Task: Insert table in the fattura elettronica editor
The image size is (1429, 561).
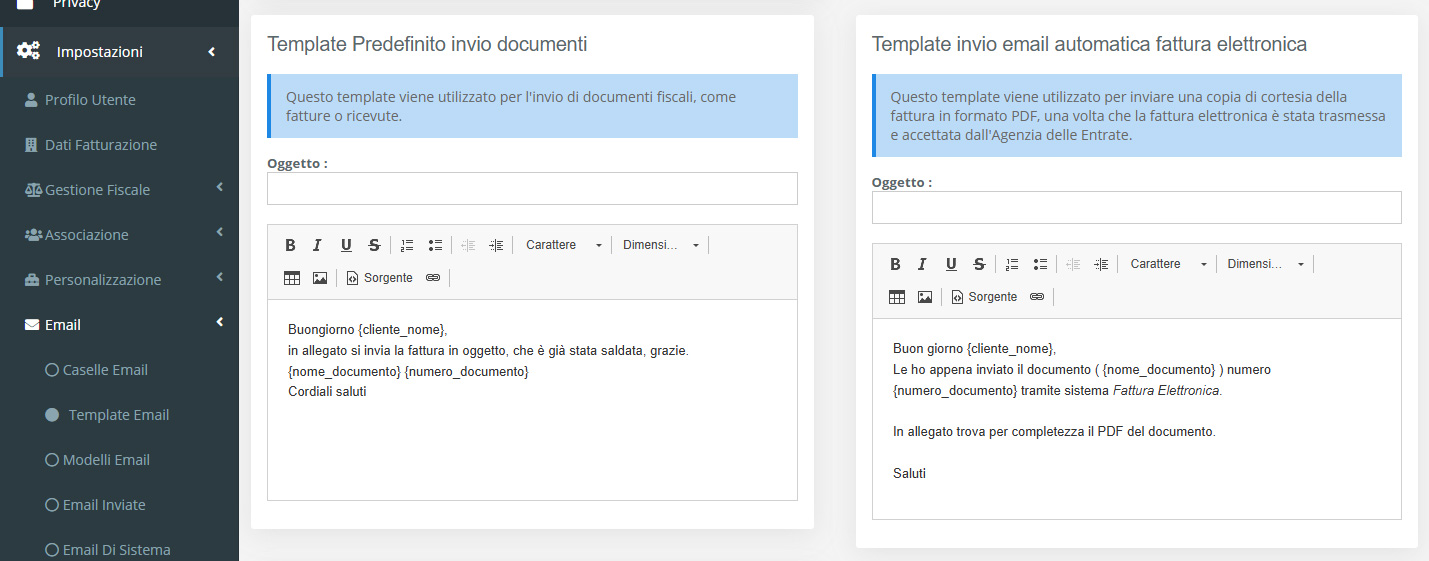Action: coord(897,297)
